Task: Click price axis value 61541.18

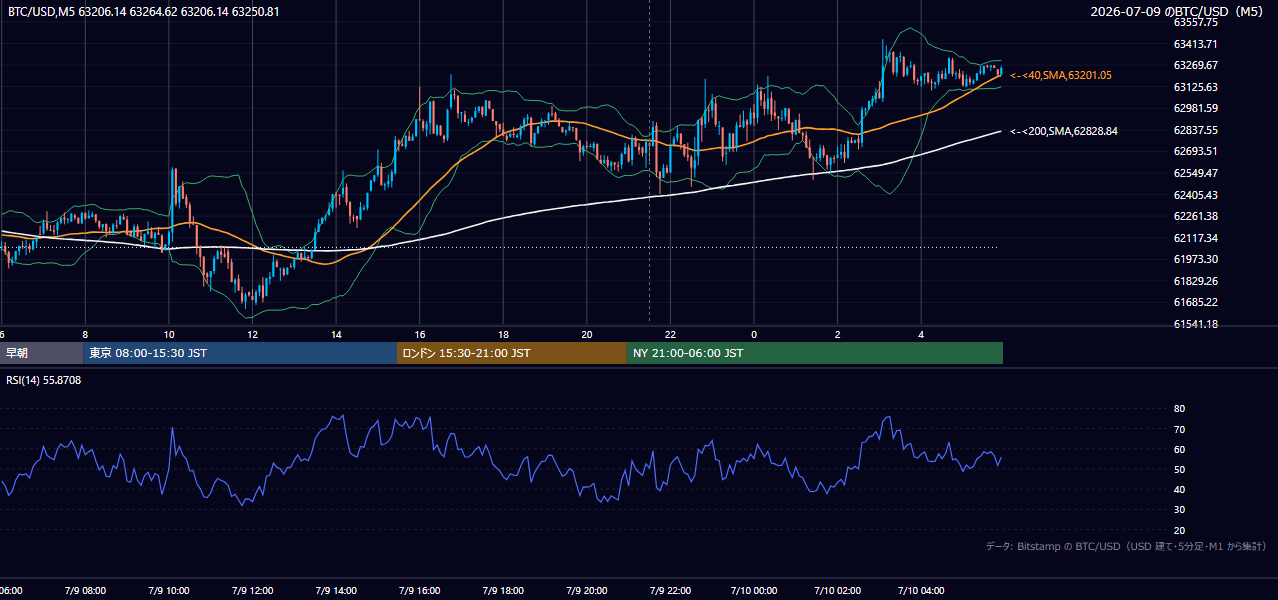Action: (x=1195, y=324)
